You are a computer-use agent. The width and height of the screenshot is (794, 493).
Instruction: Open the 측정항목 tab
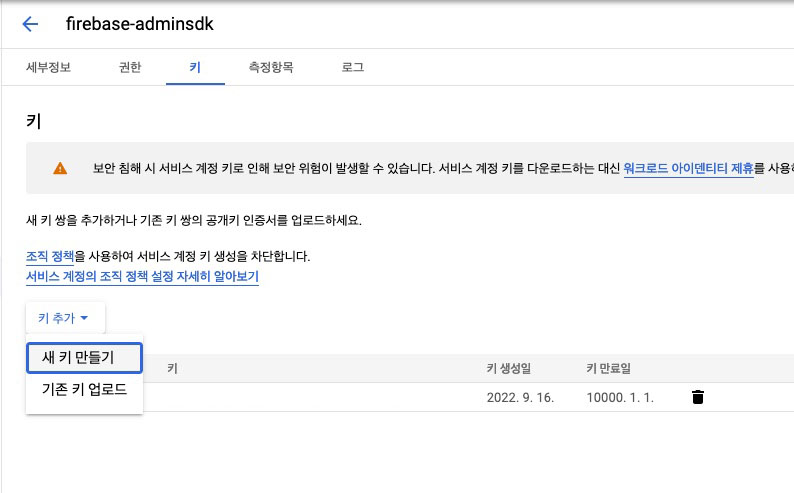coord(271,67)
